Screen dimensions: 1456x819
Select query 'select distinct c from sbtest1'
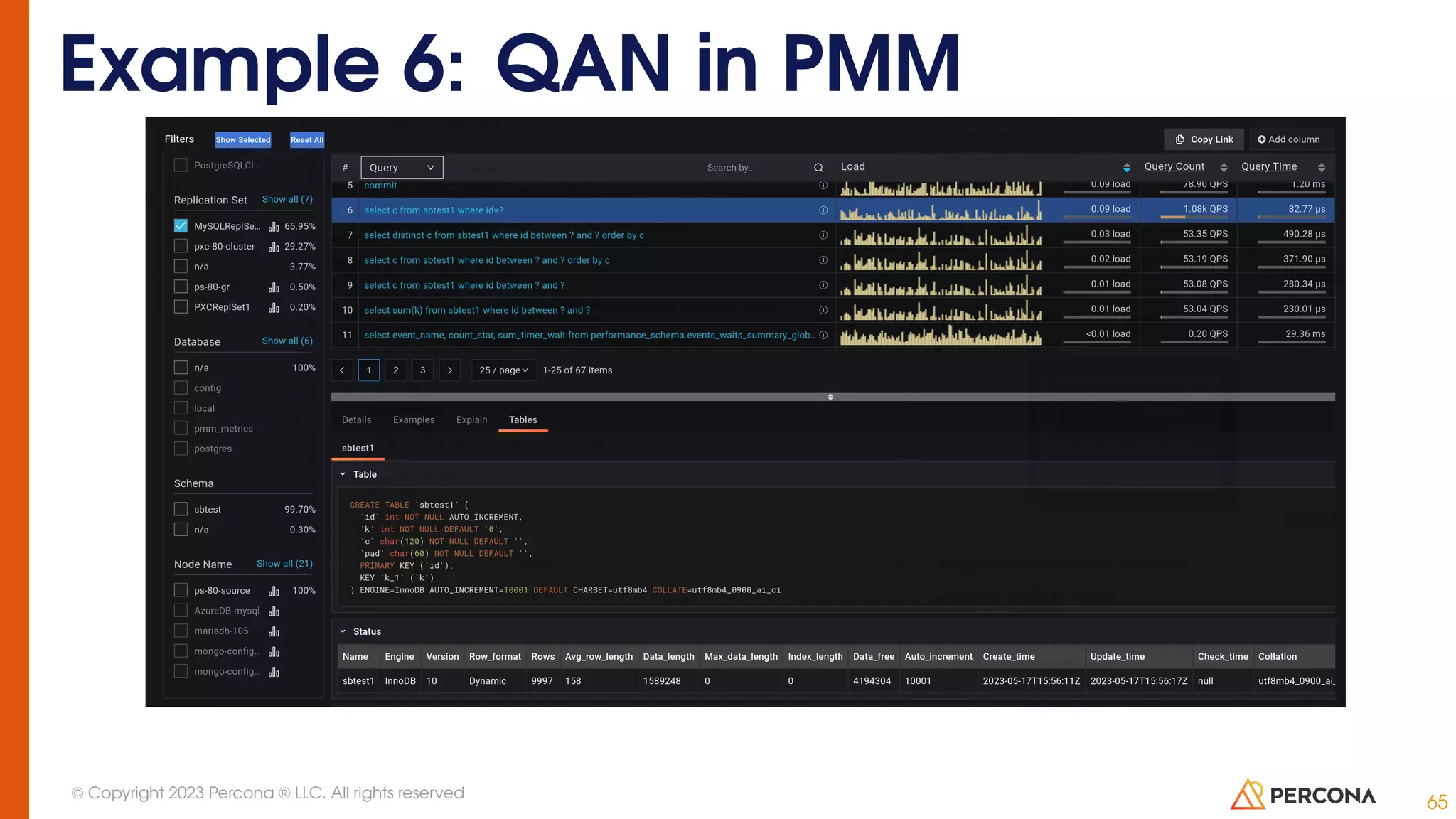pyautogui.click(x=504, y=236)
